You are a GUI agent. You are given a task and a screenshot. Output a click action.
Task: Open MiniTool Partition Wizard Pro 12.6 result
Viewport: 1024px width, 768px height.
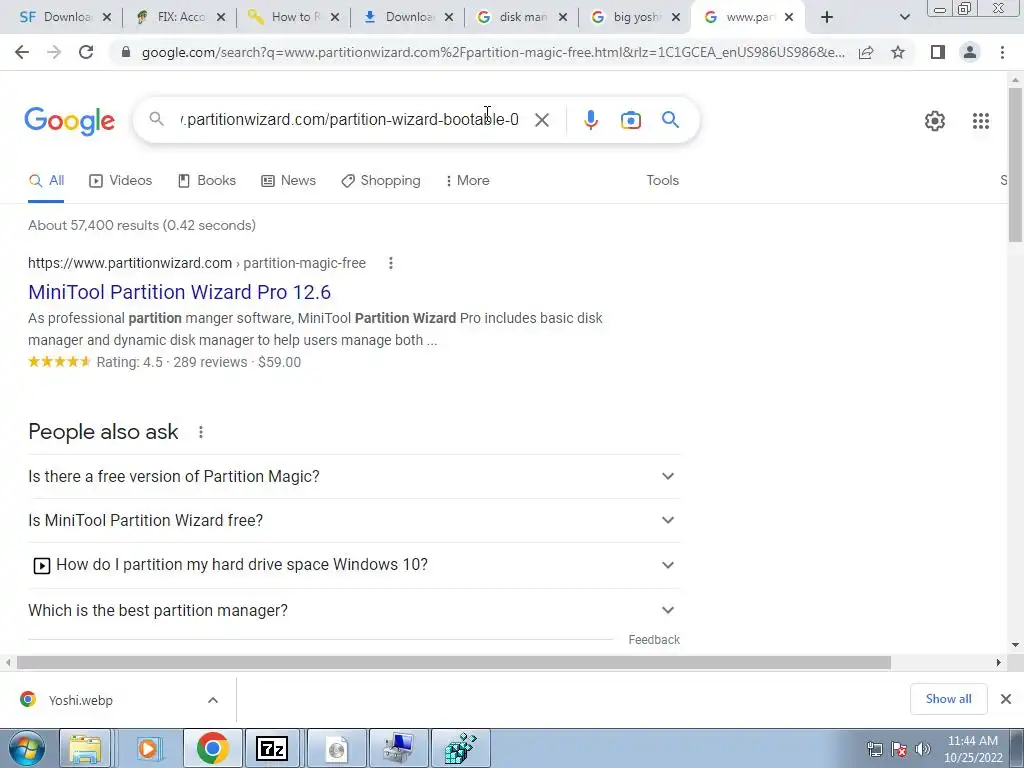(180, 292)
